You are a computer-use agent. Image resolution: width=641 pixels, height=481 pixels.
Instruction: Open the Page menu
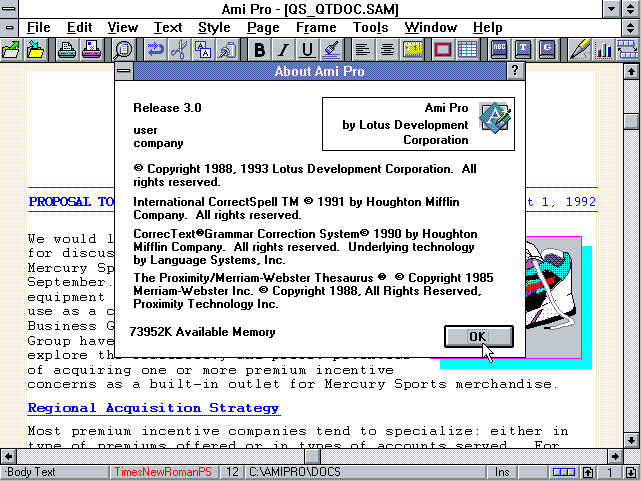[263, 27]
